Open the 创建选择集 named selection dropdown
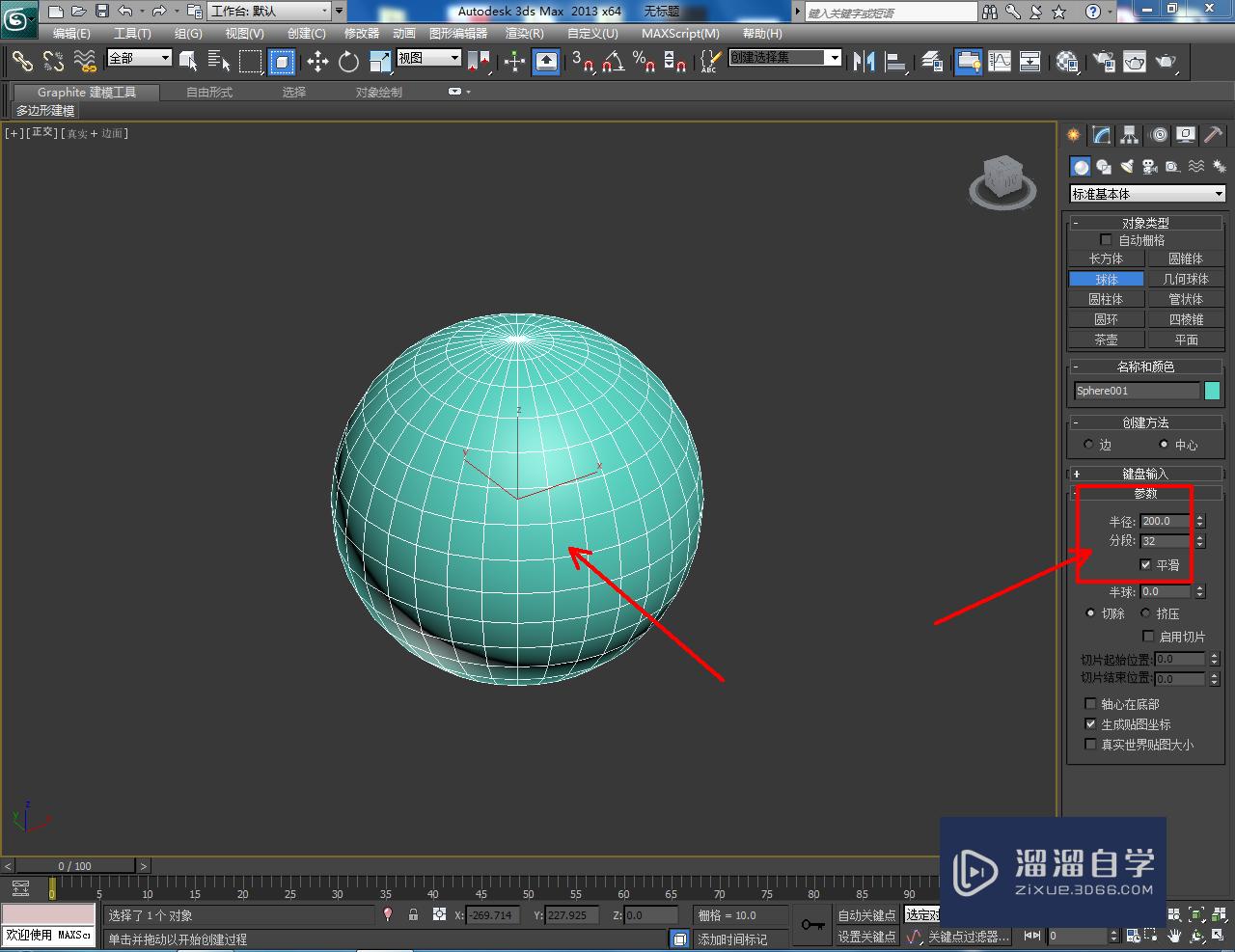Image resolution: width=1235 pixels, height=952 pixels. 784,58
